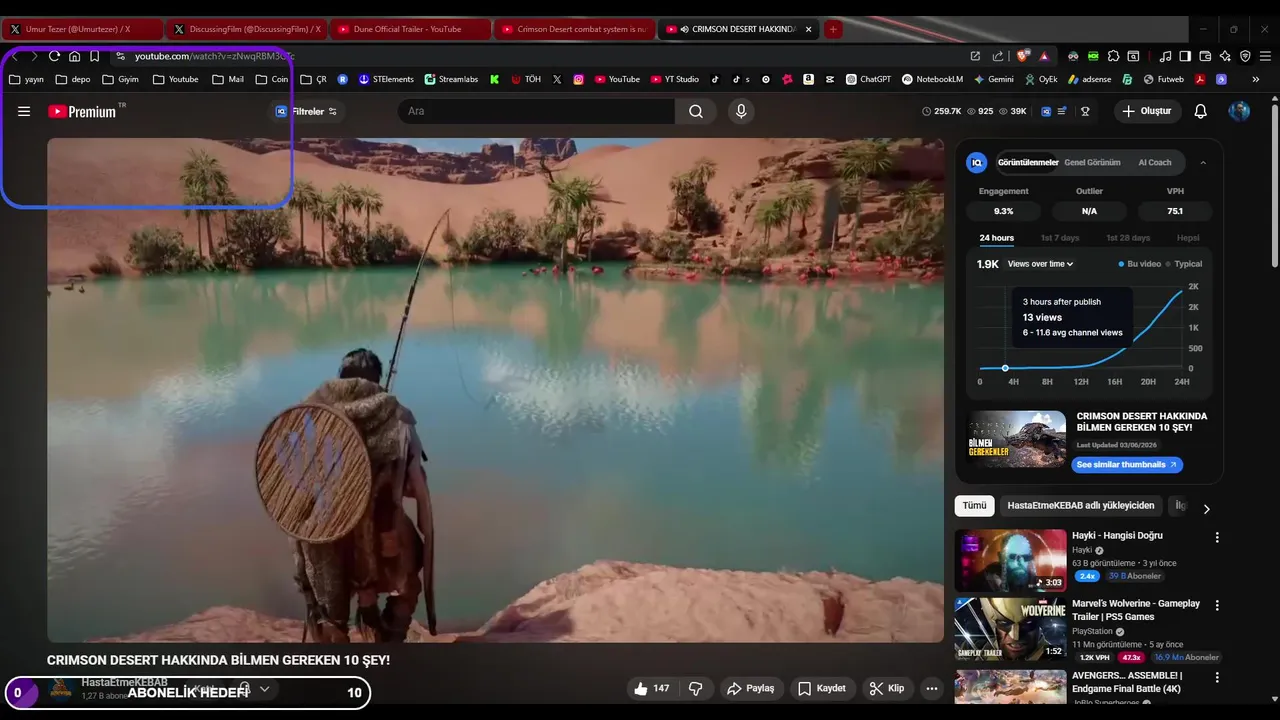Open the YT Studio bookmark
Screen dimensions: 1280x720
point(675,79)
